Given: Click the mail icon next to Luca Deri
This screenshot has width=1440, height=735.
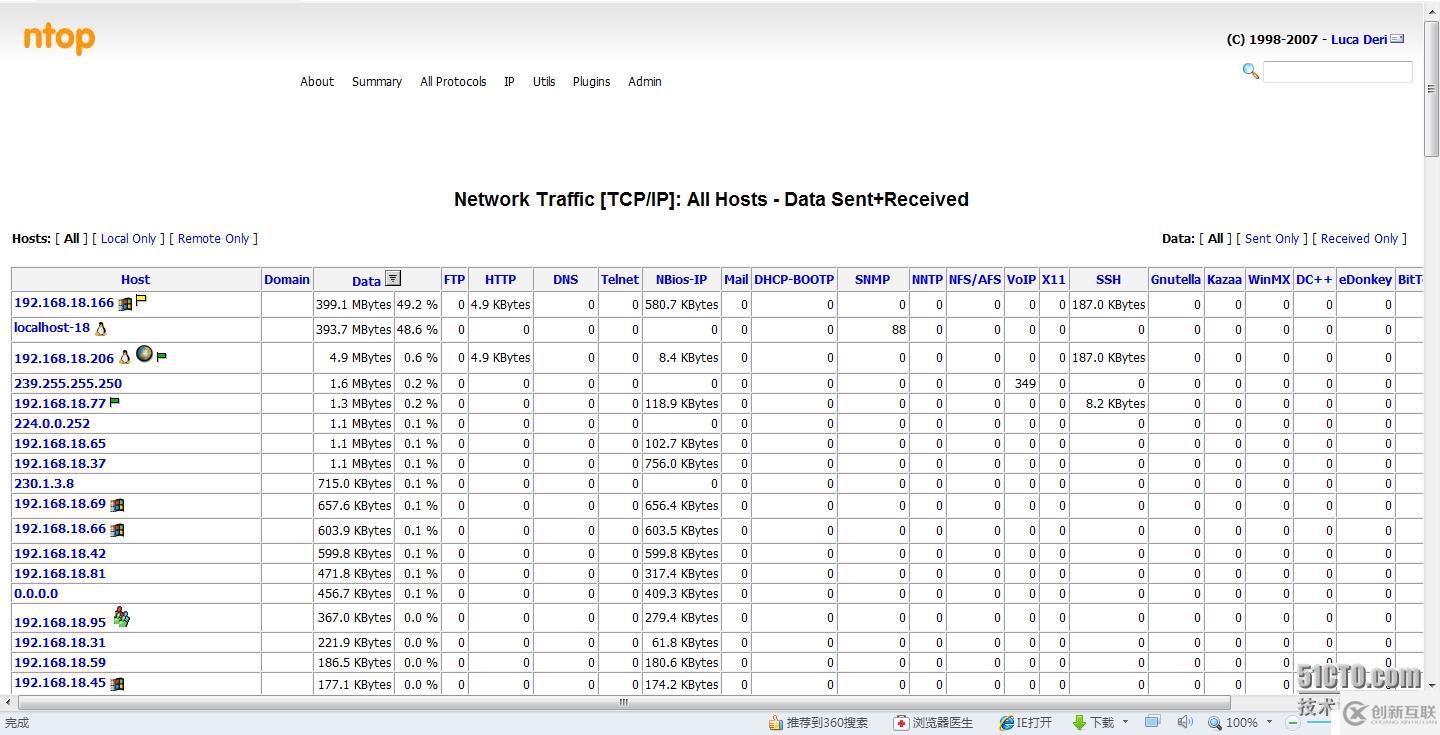Looking at the screenshot, I should point(1398,39).
